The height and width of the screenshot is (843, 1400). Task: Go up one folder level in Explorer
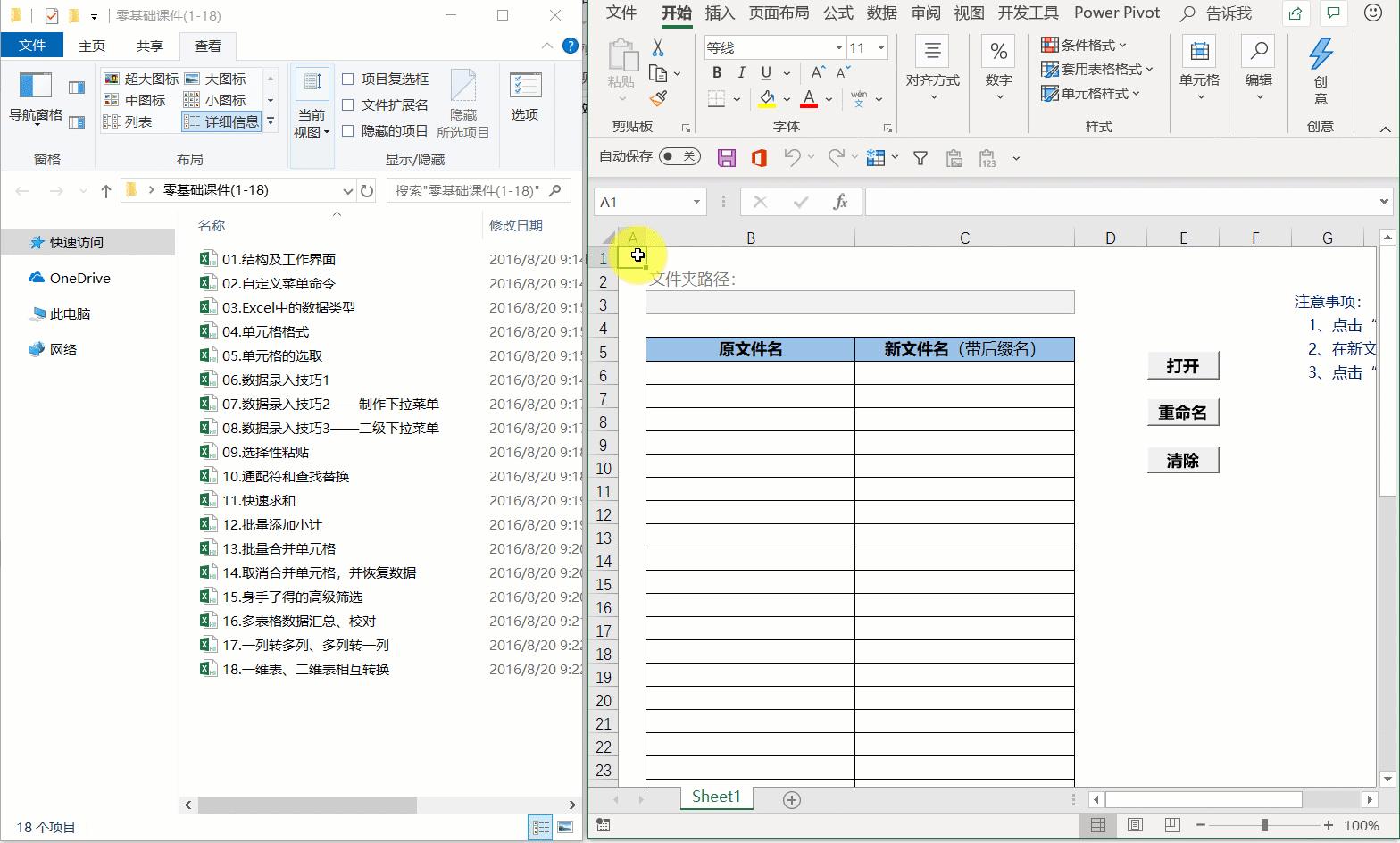coord(106,190)
